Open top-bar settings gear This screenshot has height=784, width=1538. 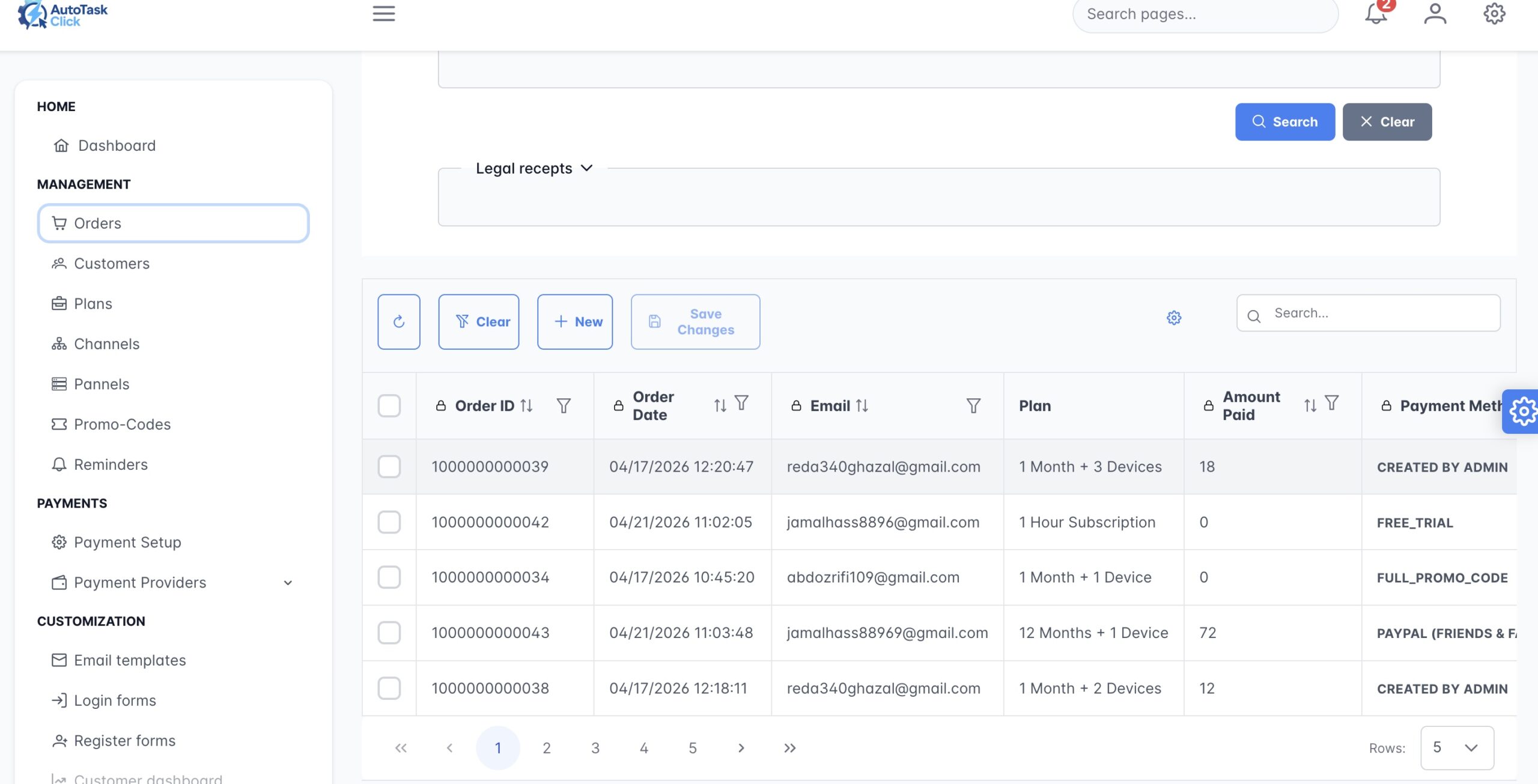click(x=1494, y=14)
